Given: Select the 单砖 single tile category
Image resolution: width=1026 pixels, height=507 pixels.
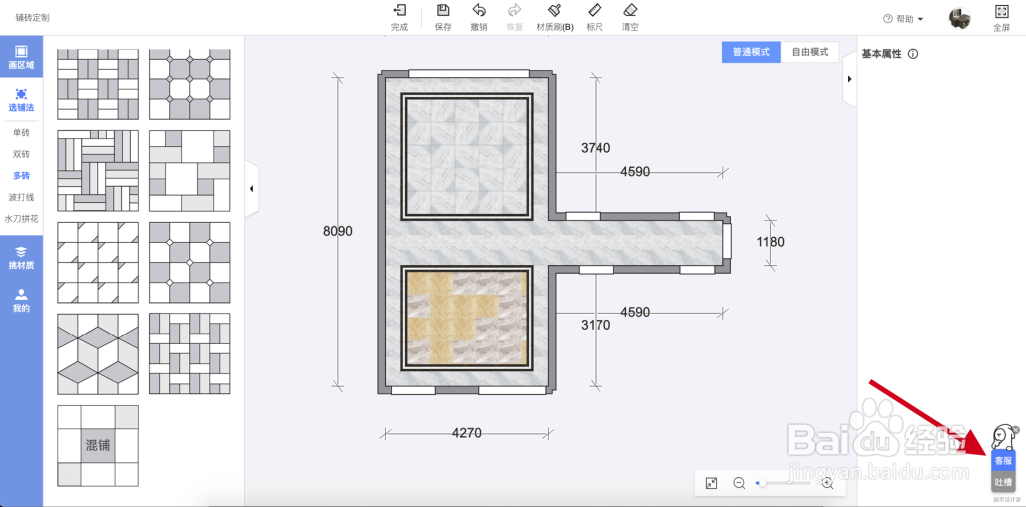Looking at the screenshot, I should pos(21,133).
